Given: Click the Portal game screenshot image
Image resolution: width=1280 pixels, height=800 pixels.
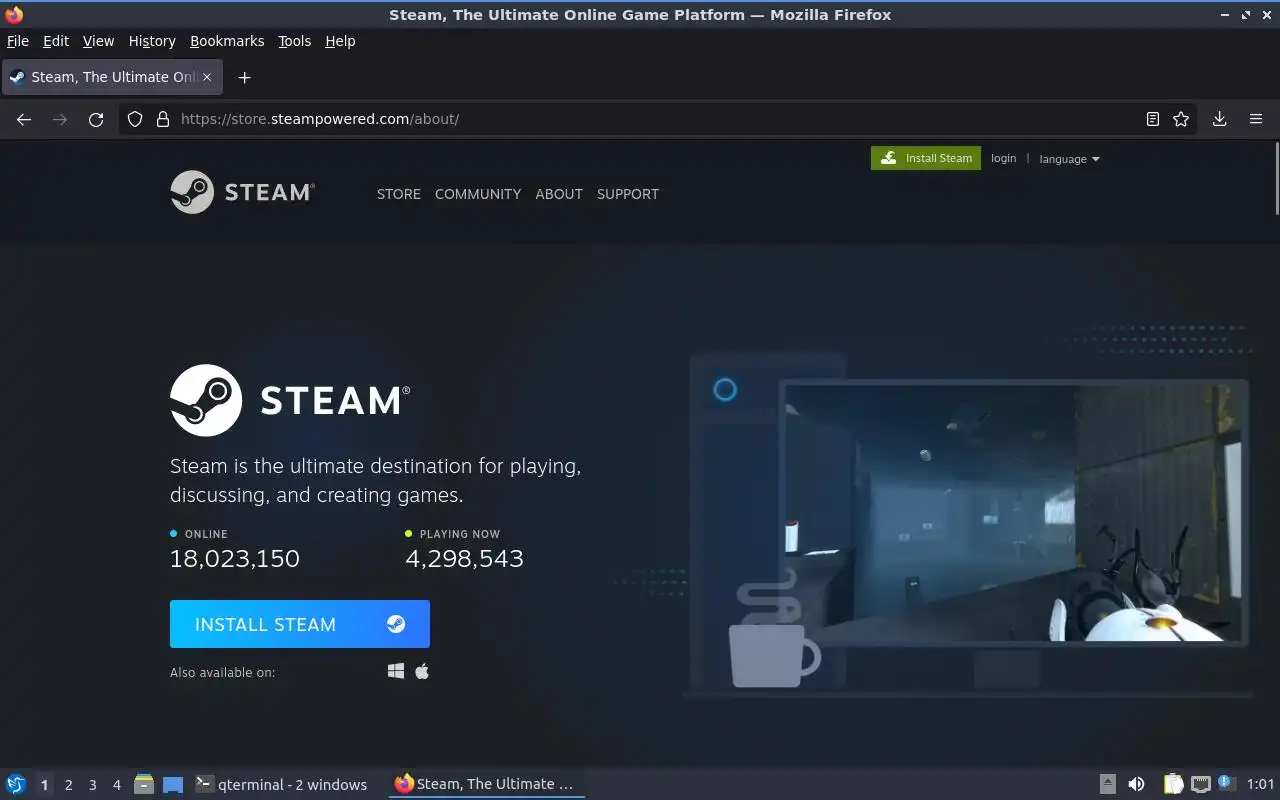Looking at the screenshot, I should click(x=1014, y=513).
